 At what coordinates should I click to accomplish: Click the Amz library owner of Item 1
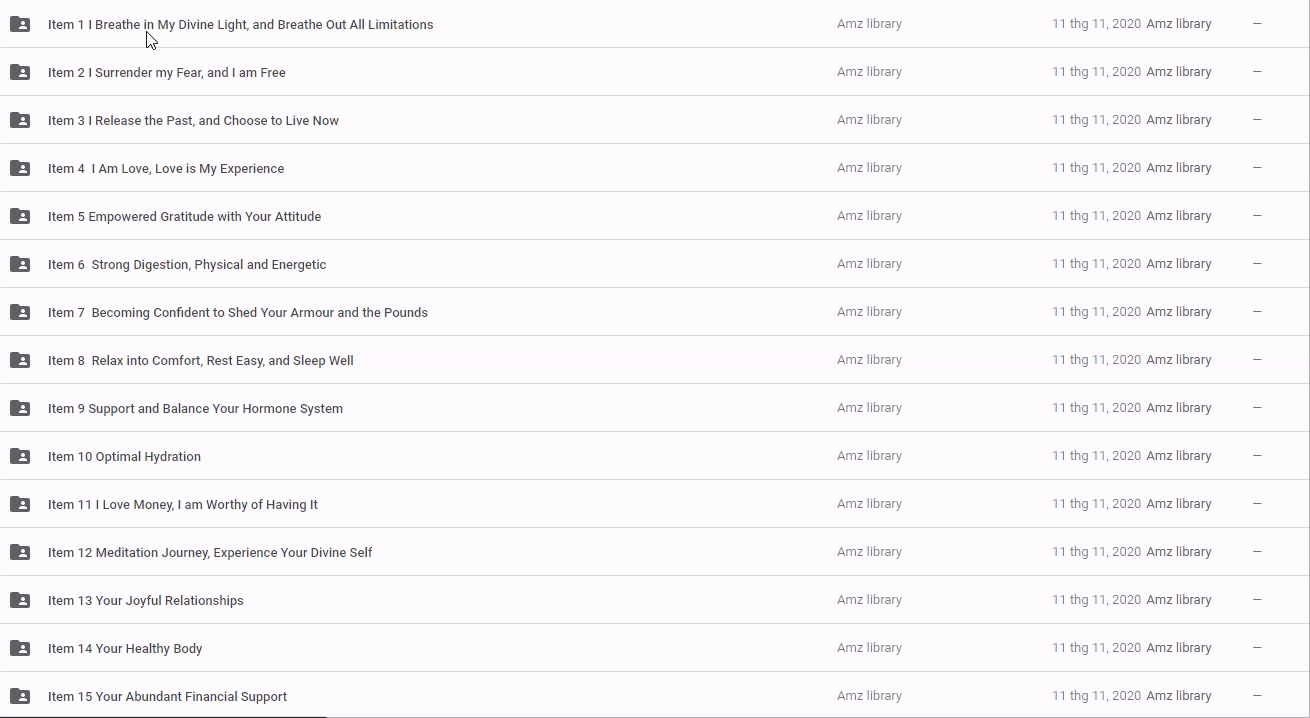click(869, 24)
